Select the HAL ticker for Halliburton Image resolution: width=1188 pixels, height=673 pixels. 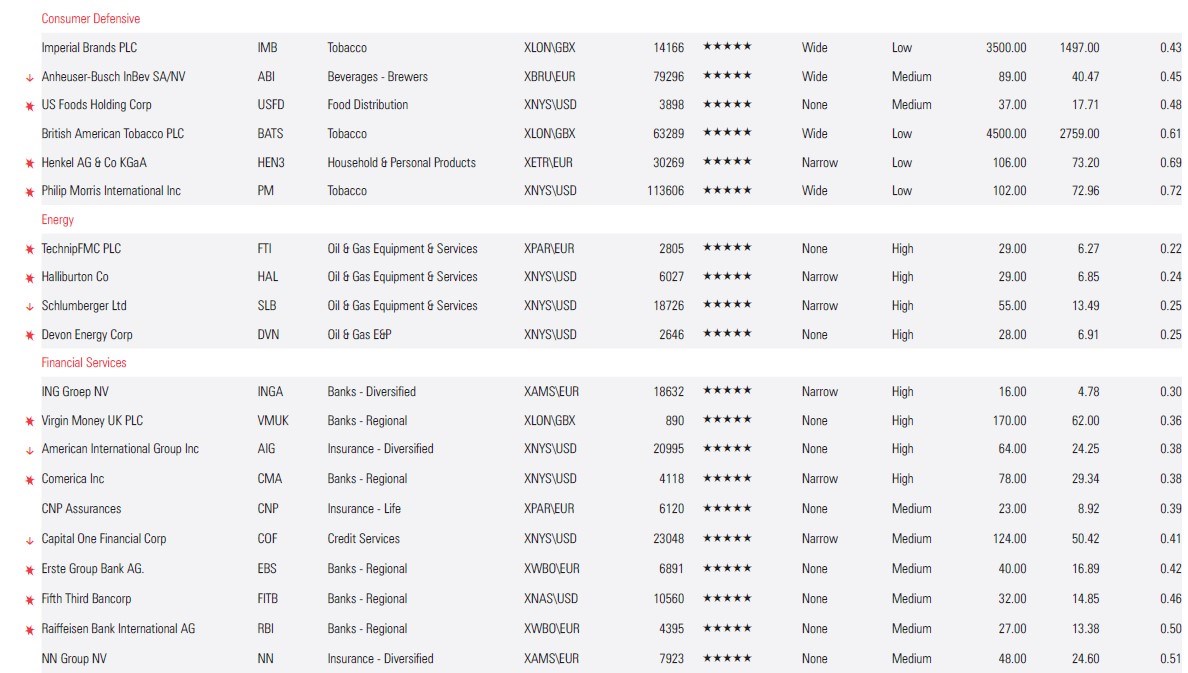click(268, 277)
